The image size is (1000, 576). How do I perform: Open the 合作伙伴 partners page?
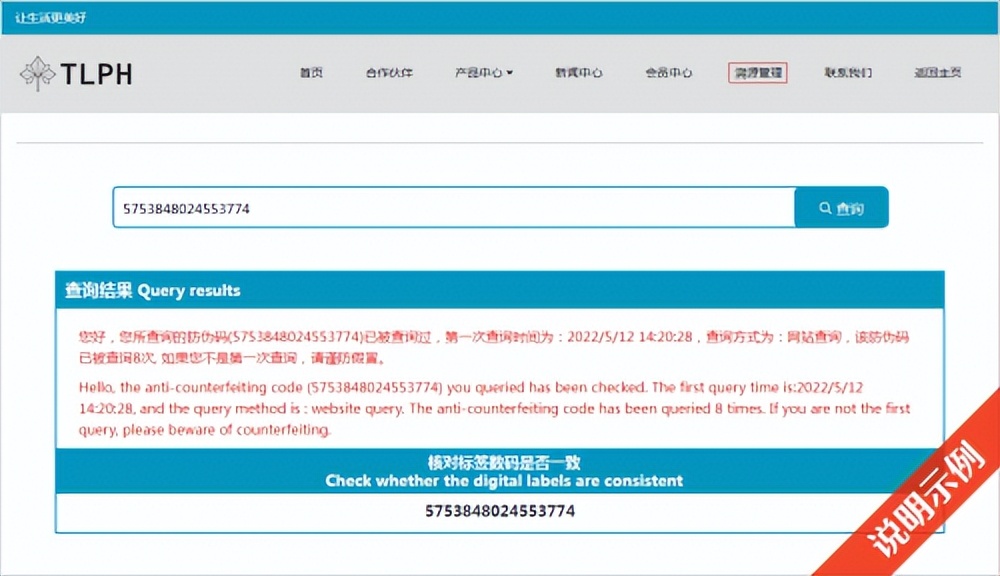388,73
